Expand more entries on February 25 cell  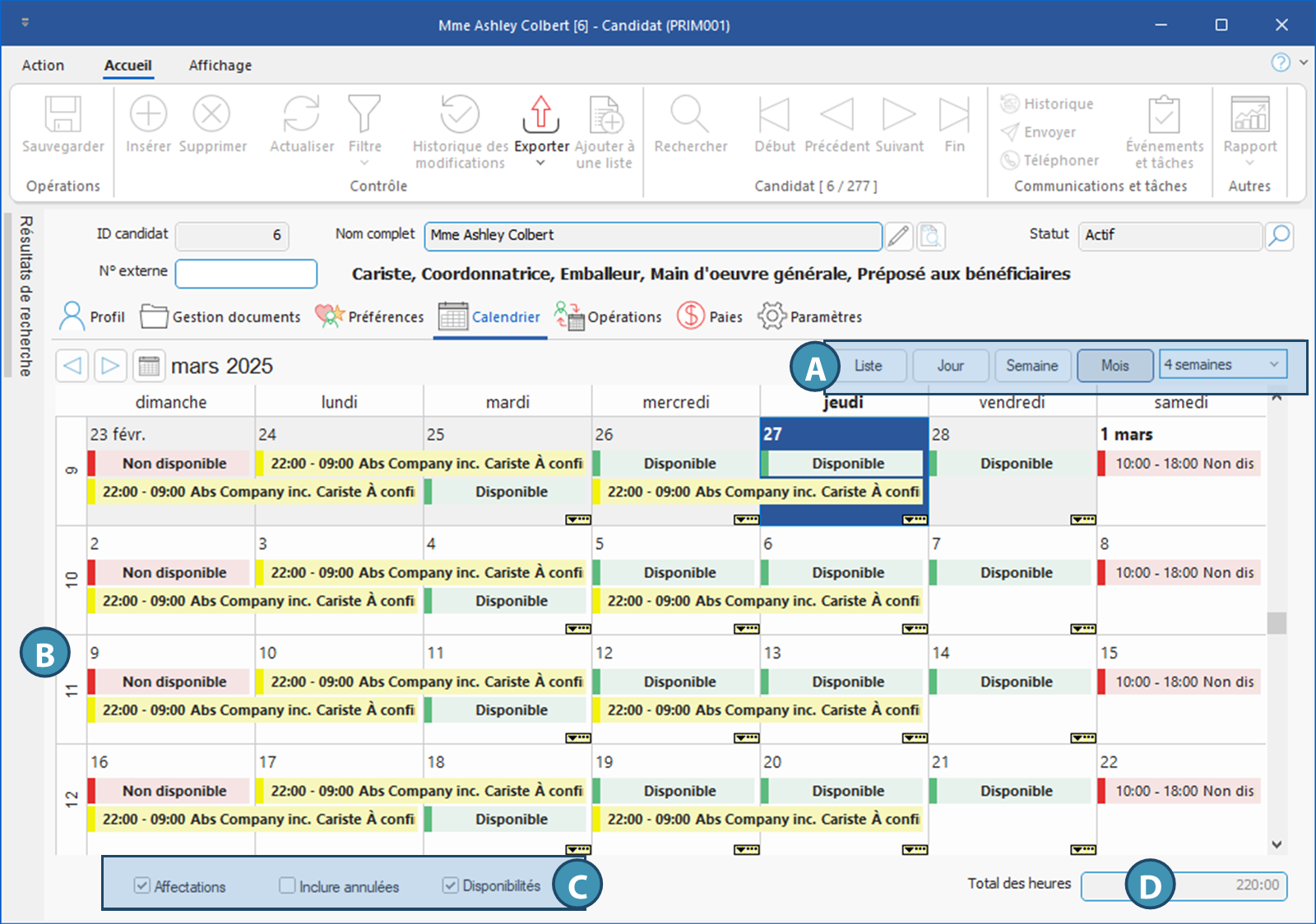click(x=578, y=520)
